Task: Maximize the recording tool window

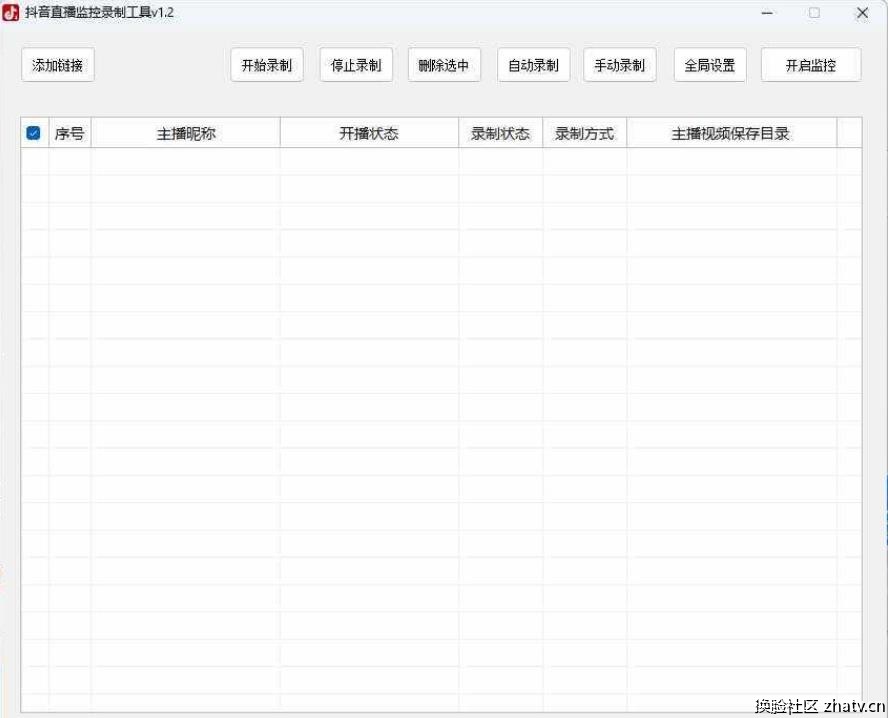Action: 814,12
